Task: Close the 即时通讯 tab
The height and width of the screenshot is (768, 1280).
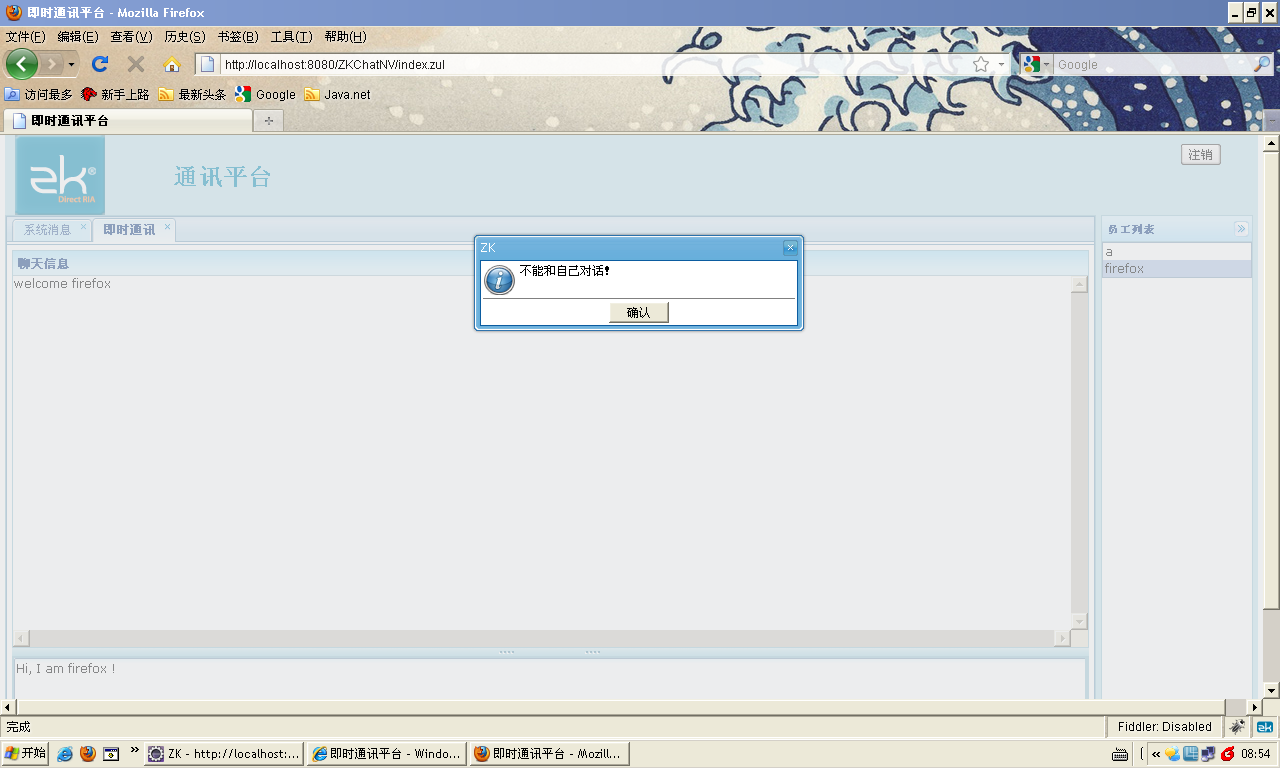Action: click(x=167, y=227)
